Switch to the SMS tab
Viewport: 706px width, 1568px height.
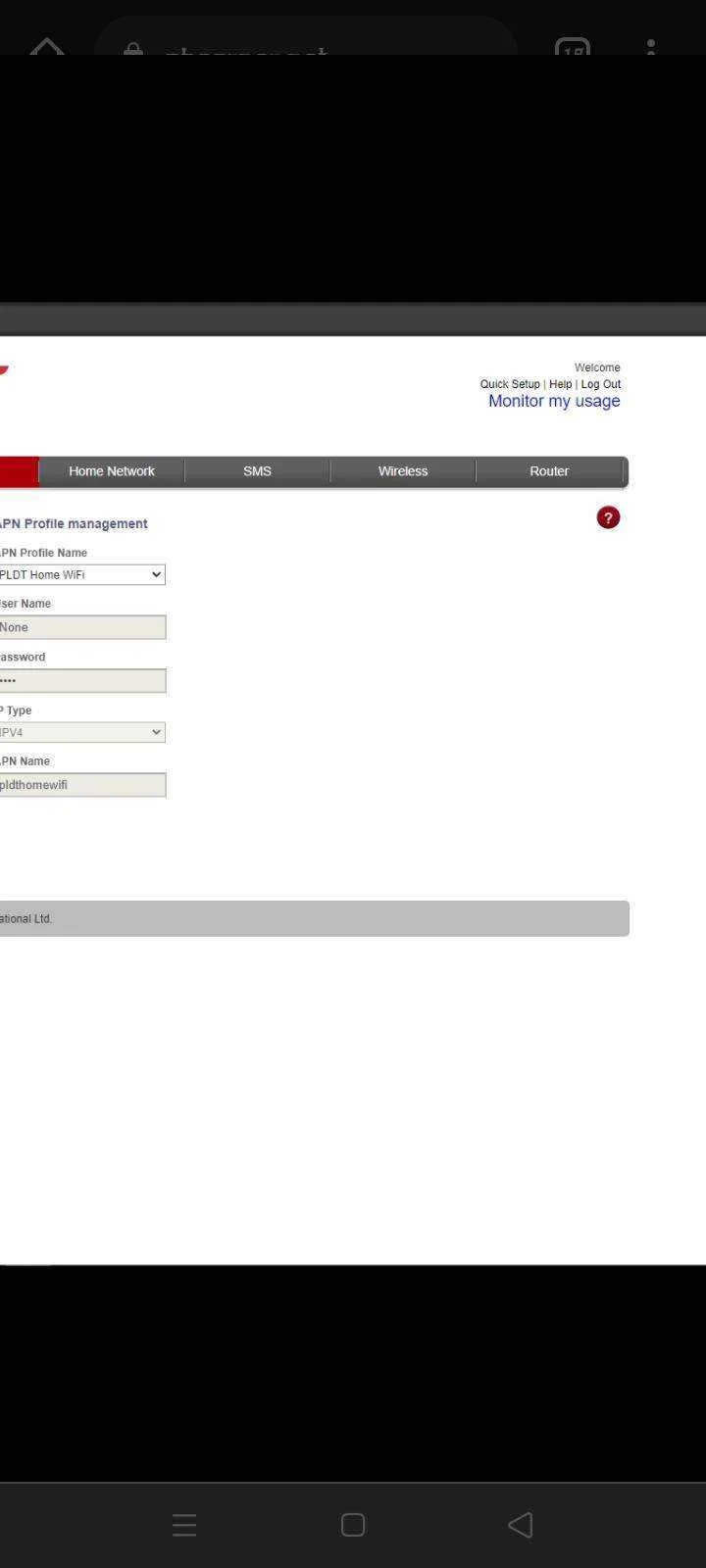pos(257,471)
